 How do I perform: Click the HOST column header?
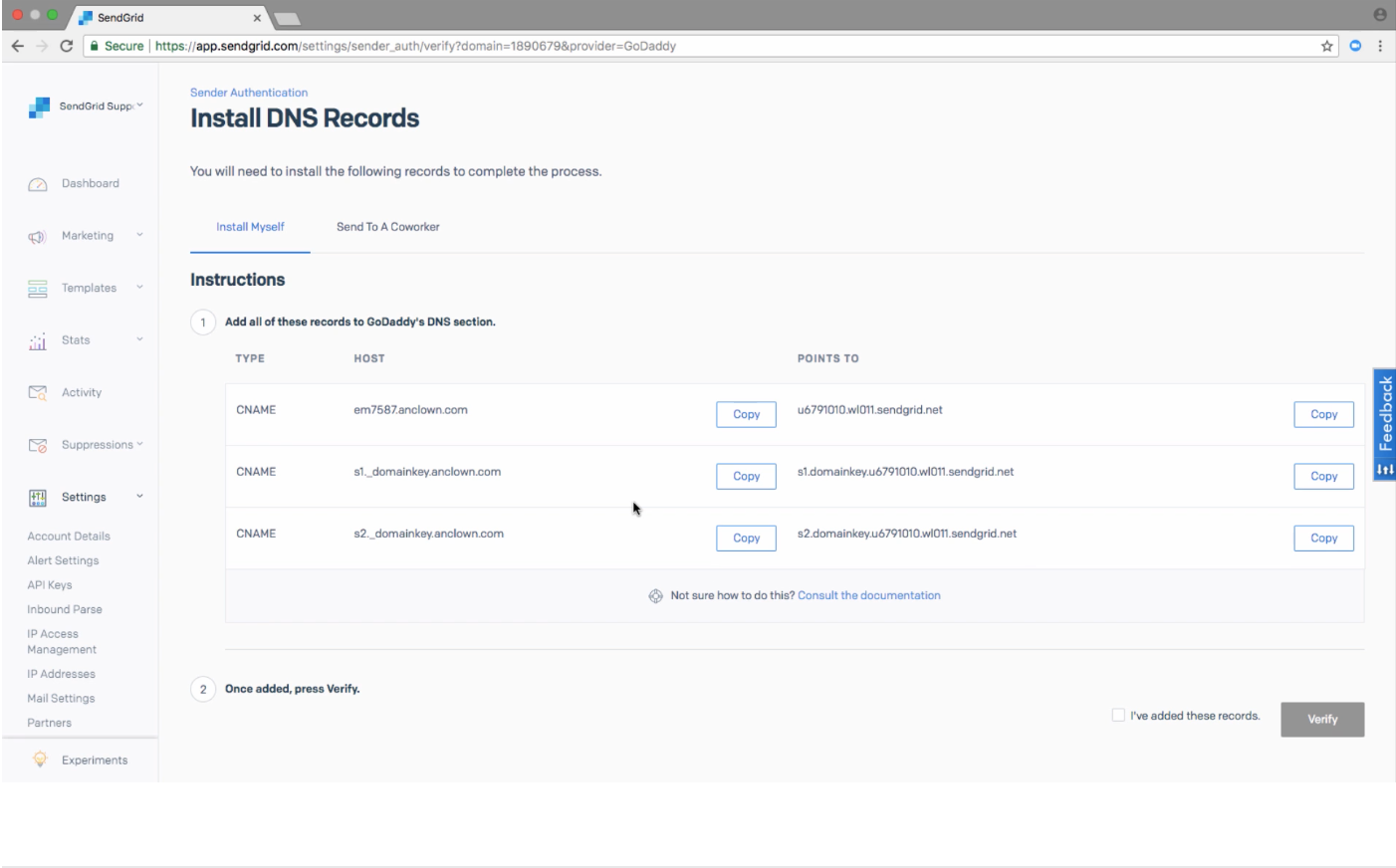click(x=369, y=358)
